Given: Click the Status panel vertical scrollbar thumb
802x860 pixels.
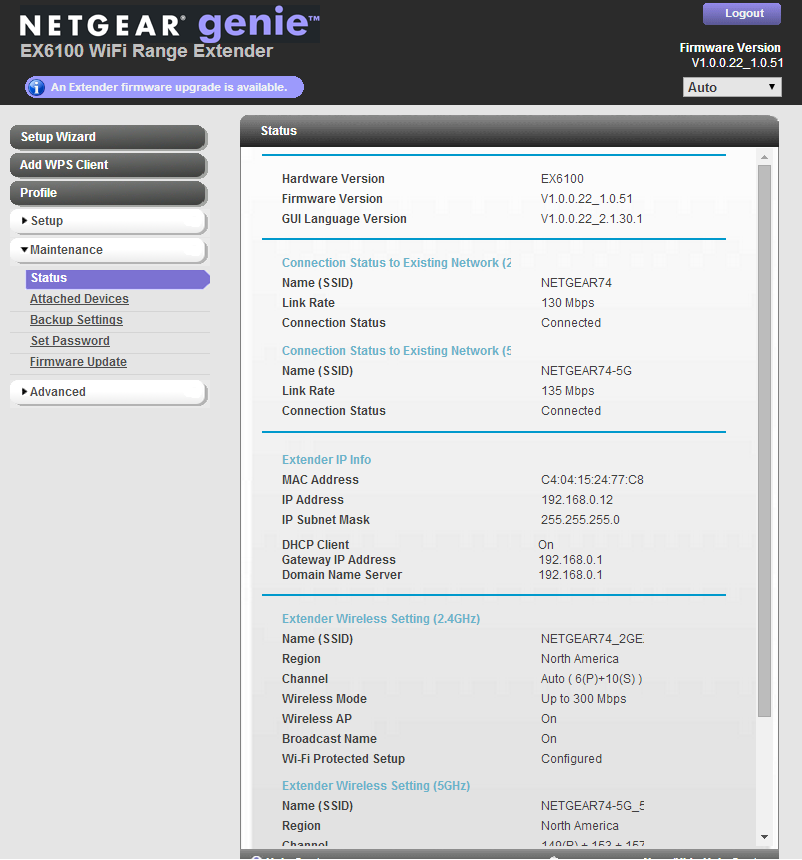Looking at the screenshot, I should point(764,440).
